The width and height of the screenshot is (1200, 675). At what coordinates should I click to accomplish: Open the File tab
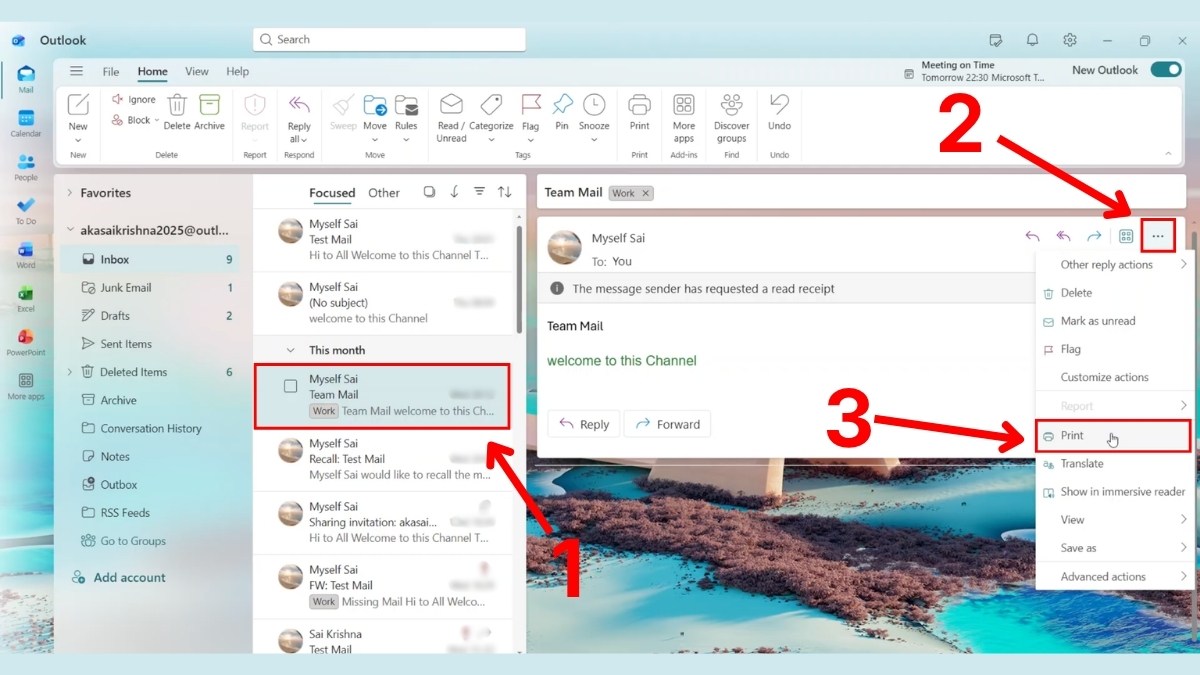[x=111, y=72]
